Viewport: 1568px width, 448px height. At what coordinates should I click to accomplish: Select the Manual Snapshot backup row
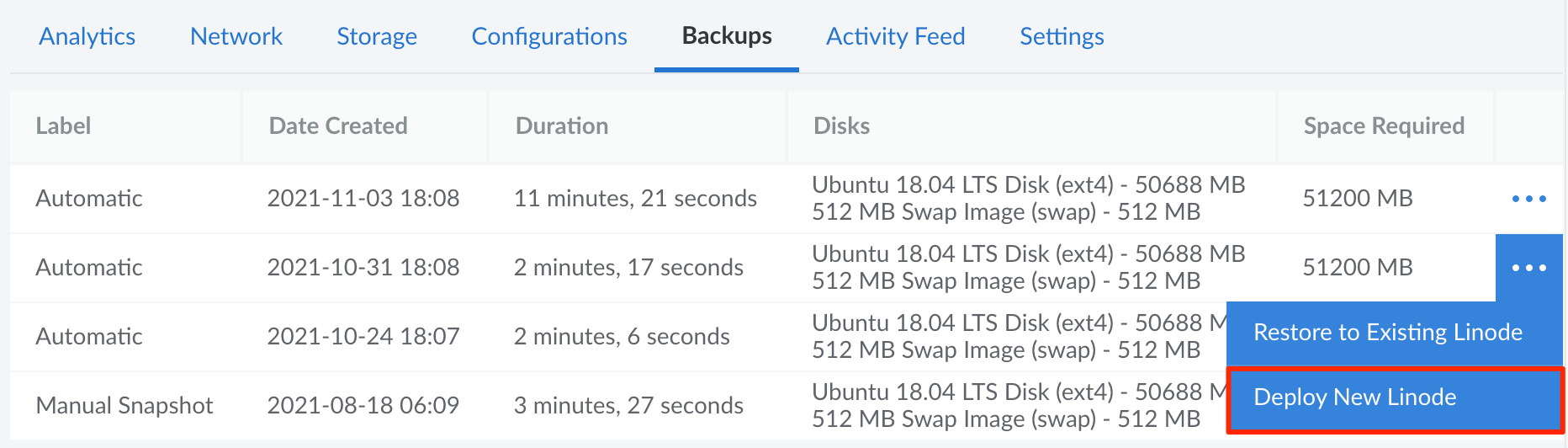pyautogui.click(x=124, y=406)
